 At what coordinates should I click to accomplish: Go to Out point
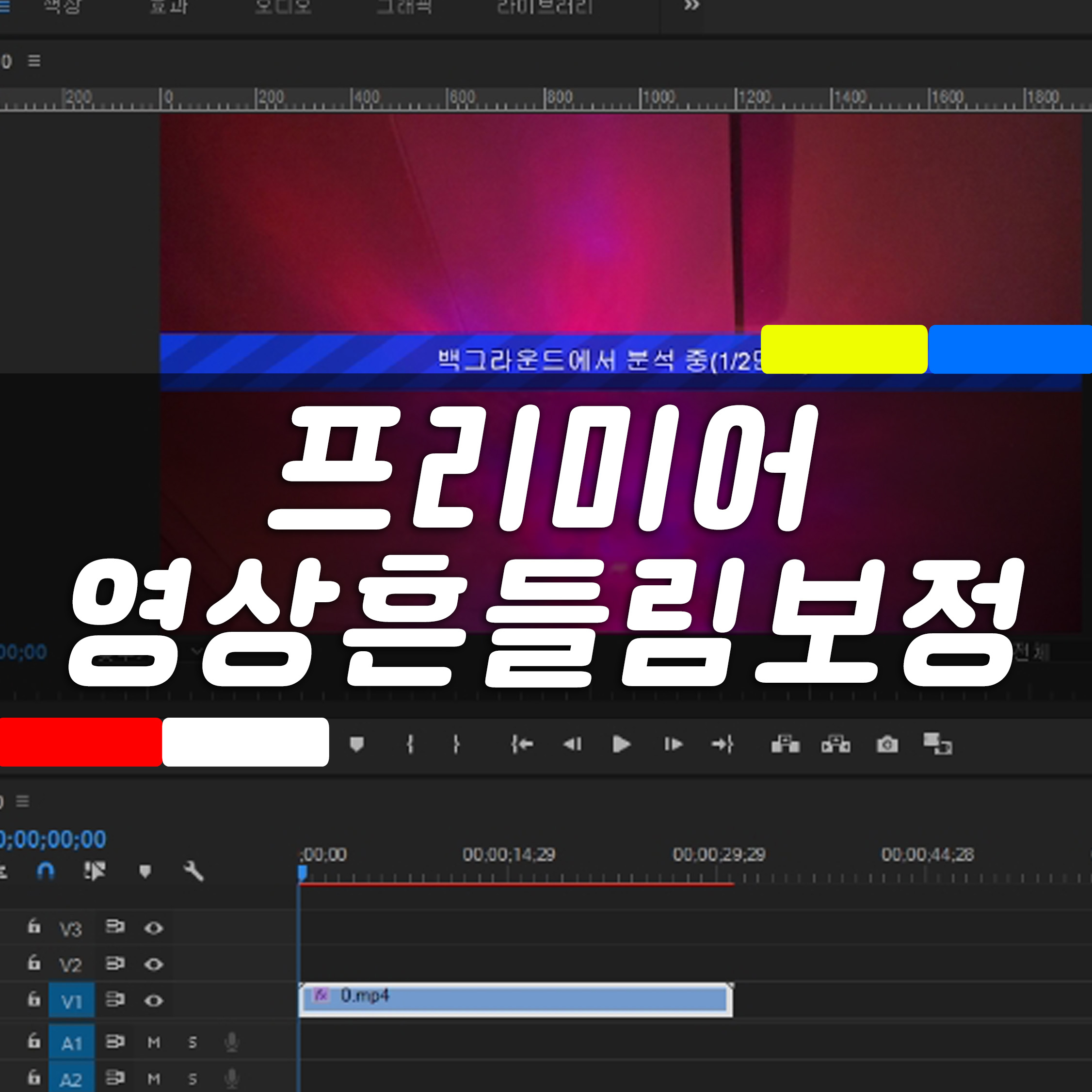(x=723, y=744)
